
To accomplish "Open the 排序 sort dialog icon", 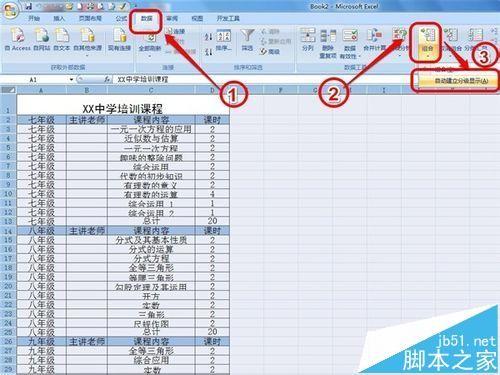I will (224, 36).
